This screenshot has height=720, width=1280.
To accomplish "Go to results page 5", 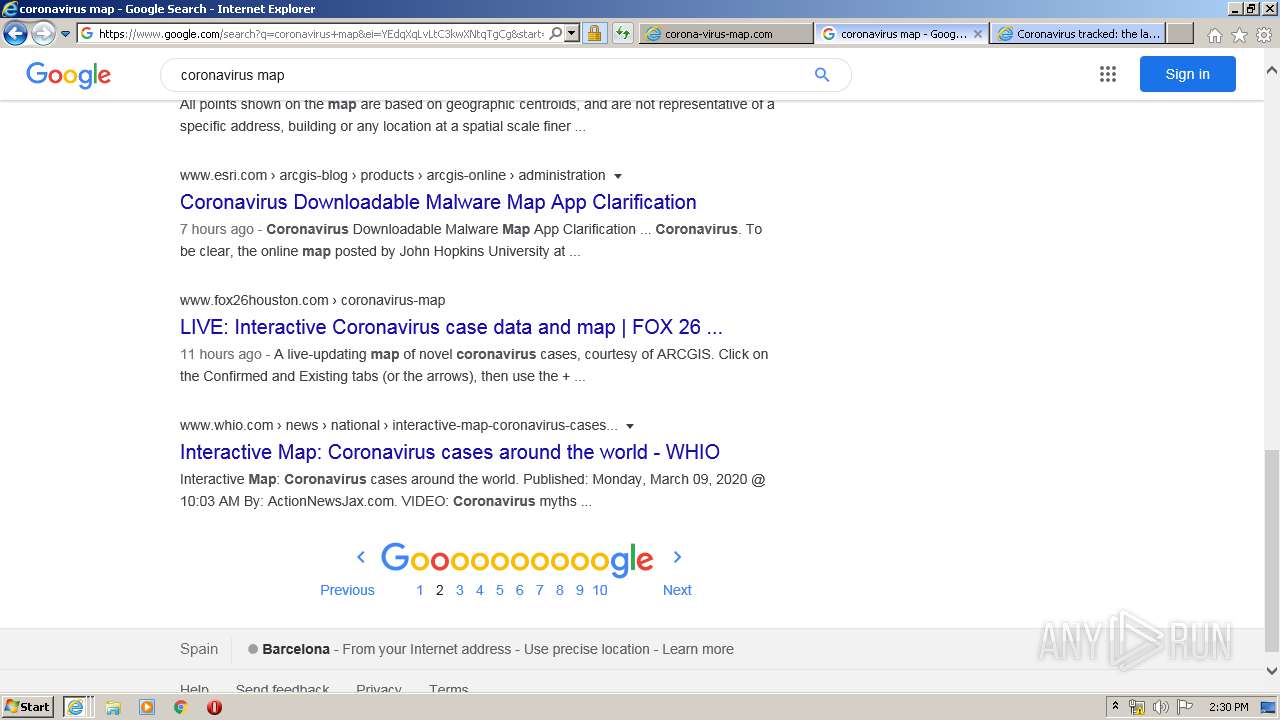I will tap(500, 590).
